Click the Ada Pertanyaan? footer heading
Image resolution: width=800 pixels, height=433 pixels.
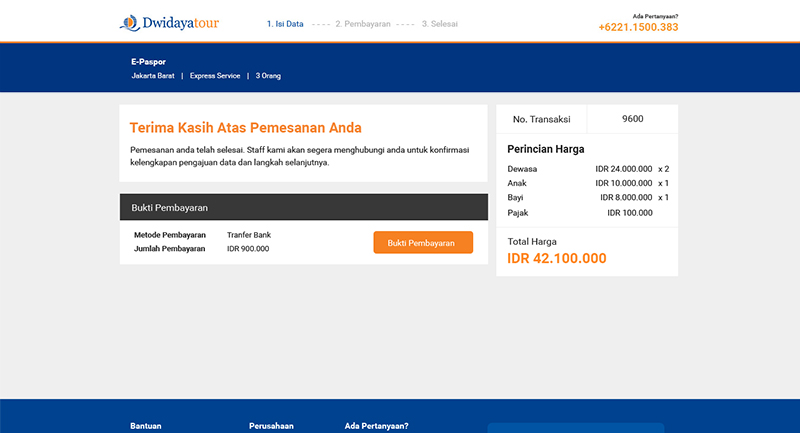[x=377, y=426]
